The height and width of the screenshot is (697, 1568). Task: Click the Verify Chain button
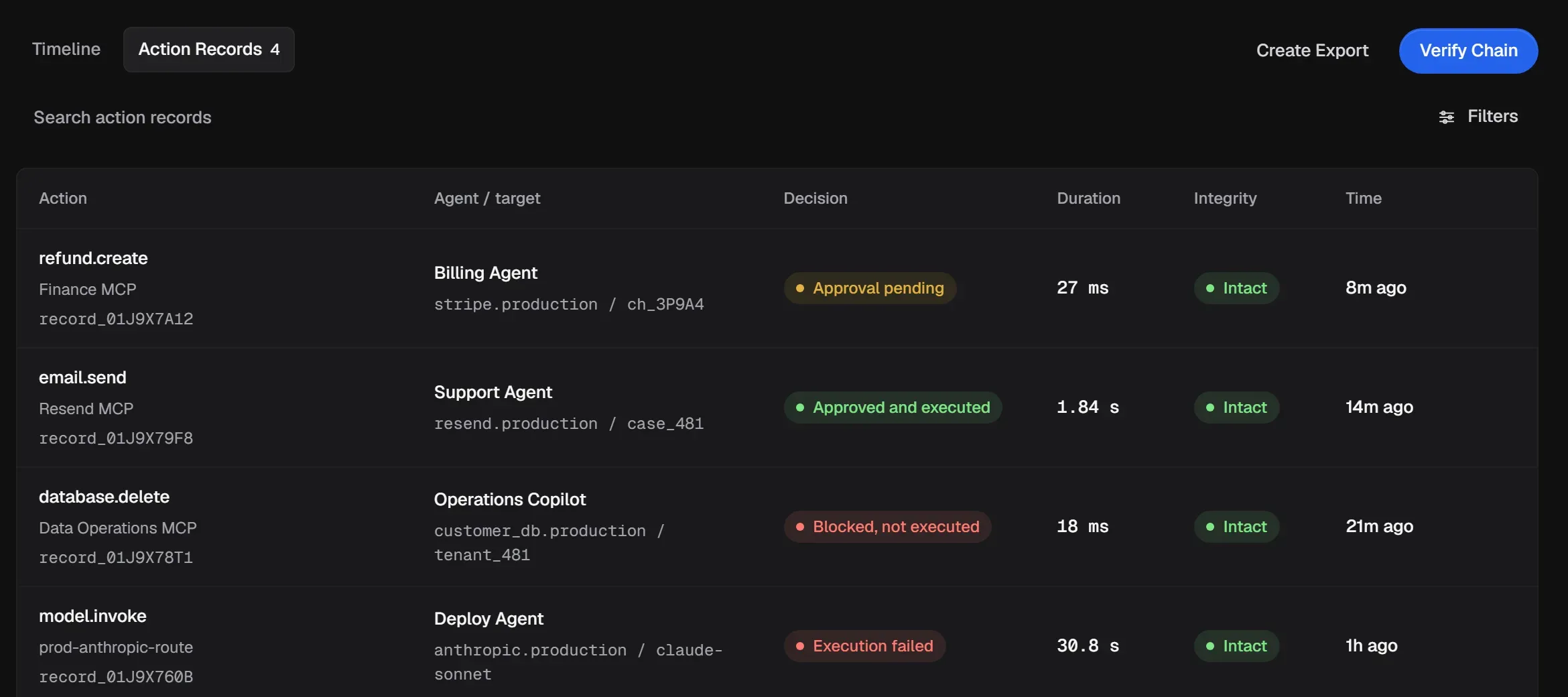pos(1468,51)
